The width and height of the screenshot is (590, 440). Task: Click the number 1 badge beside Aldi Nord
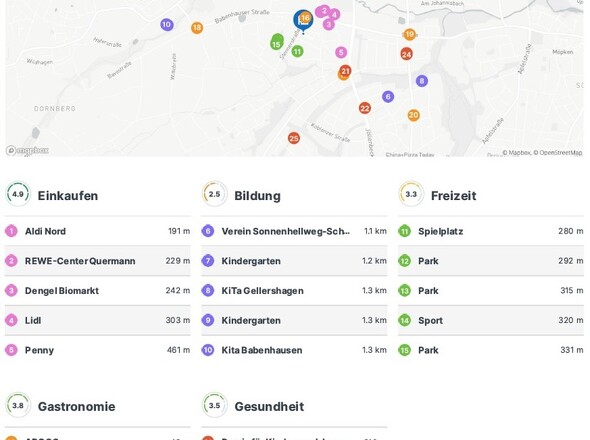click(x=11, y=231)
